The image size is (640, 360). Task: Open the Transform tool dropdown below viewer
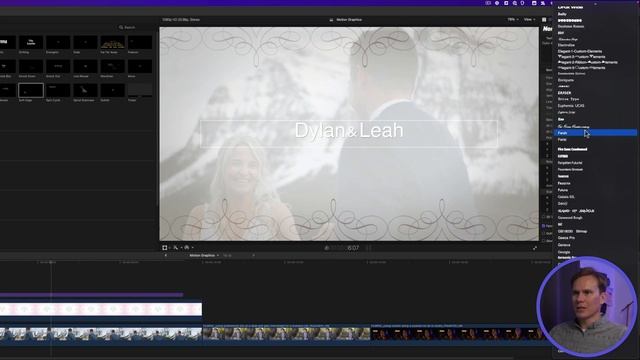(166, 248)
